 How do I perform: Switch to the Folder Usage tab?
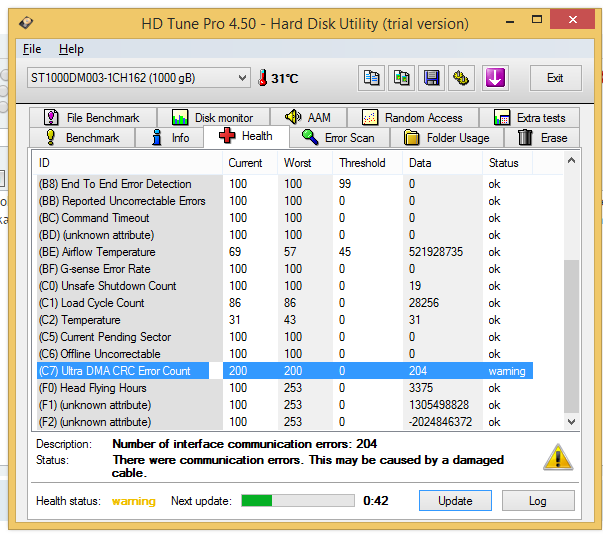[447, 138]
